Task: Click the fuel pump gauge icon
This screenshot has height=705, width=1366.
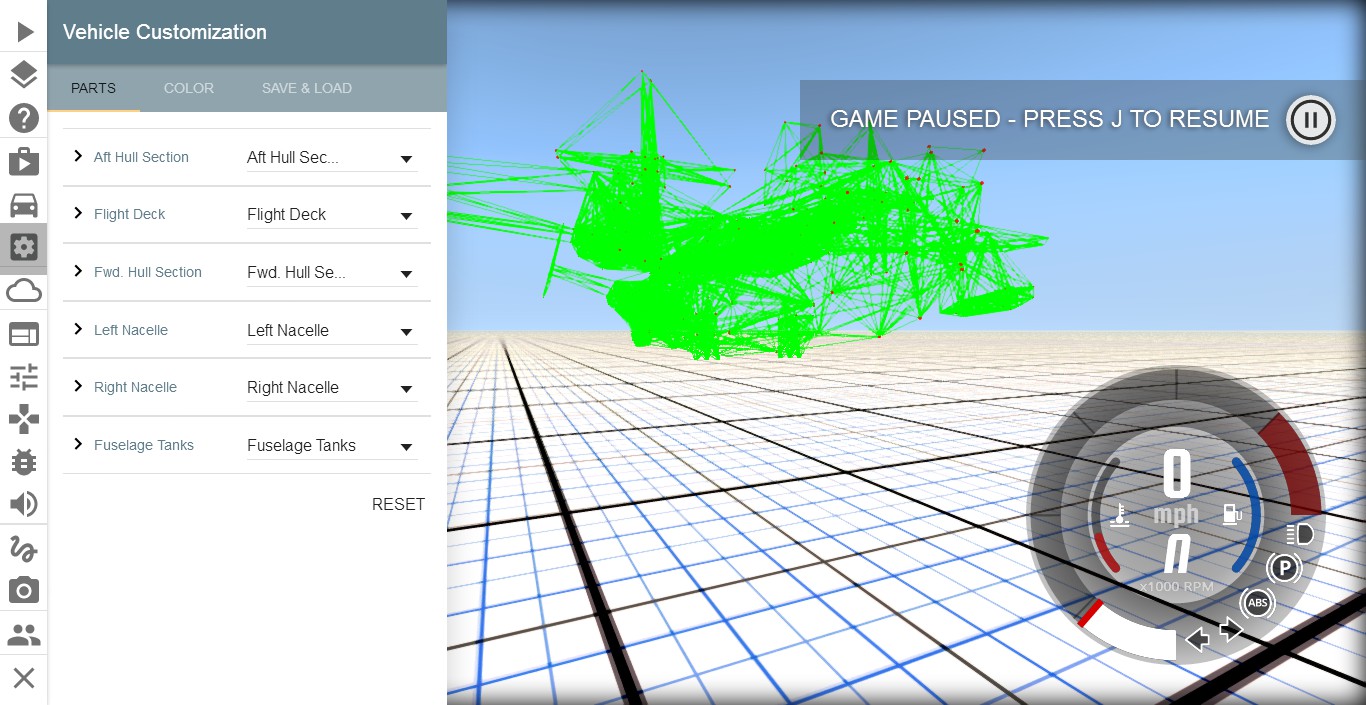Action: pos(1232,514)
